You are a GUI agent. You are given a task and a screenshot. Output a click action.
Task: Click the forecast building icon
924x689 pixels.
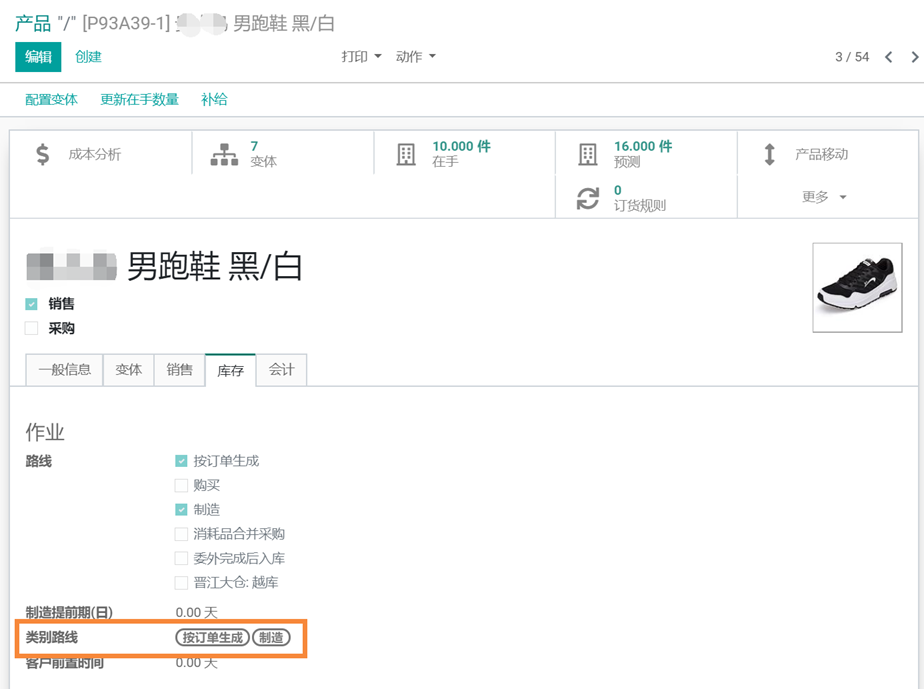588,154
